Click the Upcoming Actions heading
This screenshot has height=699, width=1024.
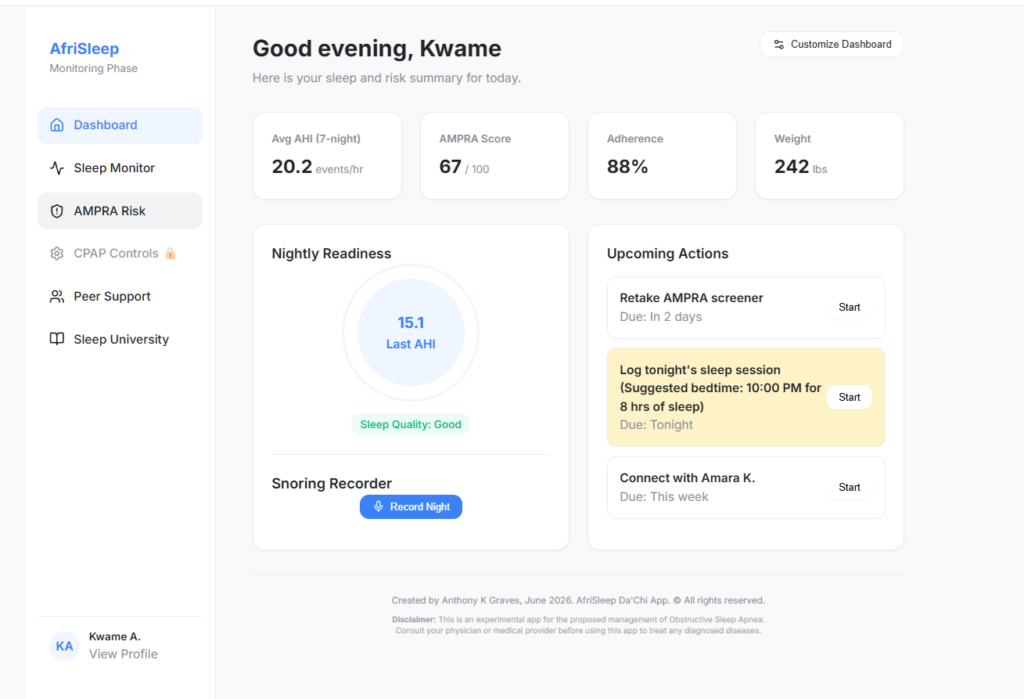[x=667, y=253]
